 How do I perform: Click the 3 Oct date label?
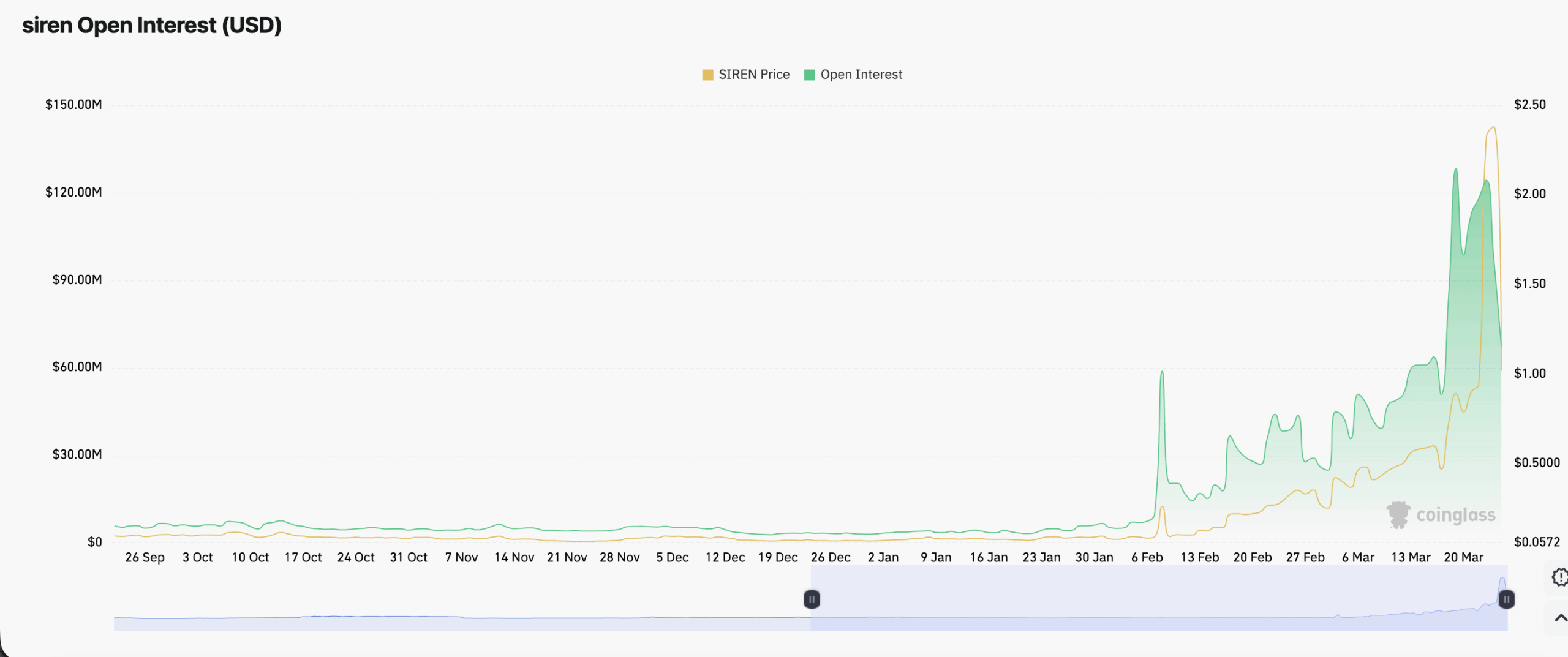coord(197,558)
